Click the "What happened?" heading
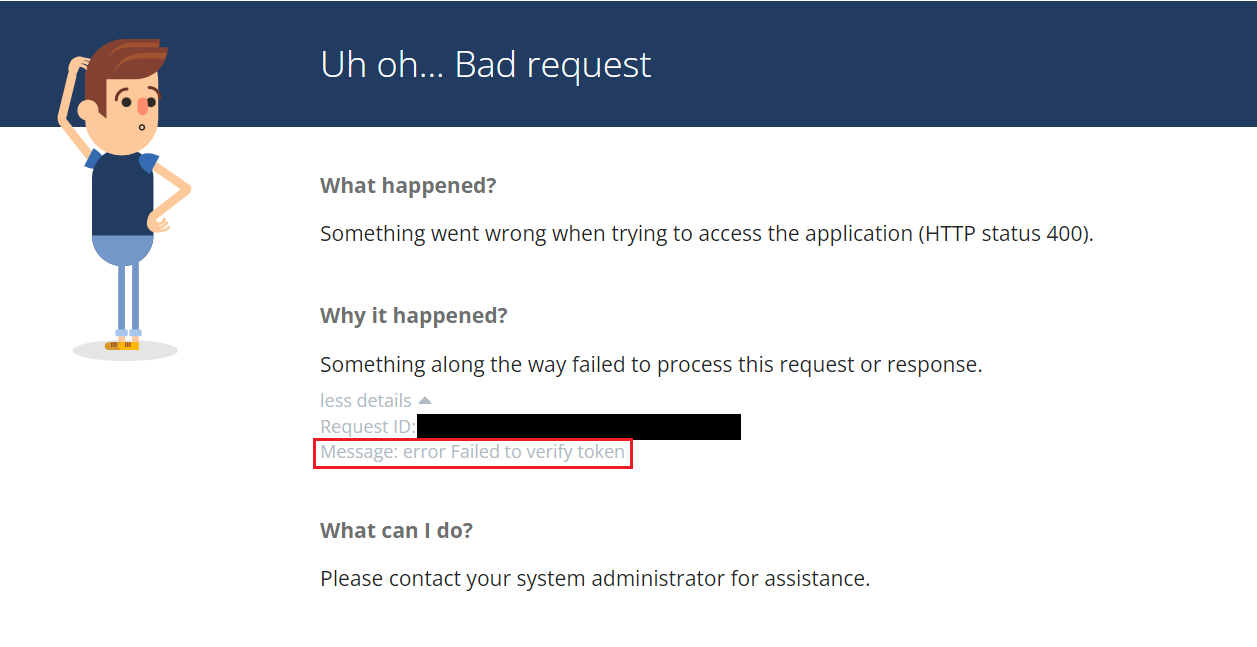This screenshot has height=647, width=1257. tap(408, 185)
